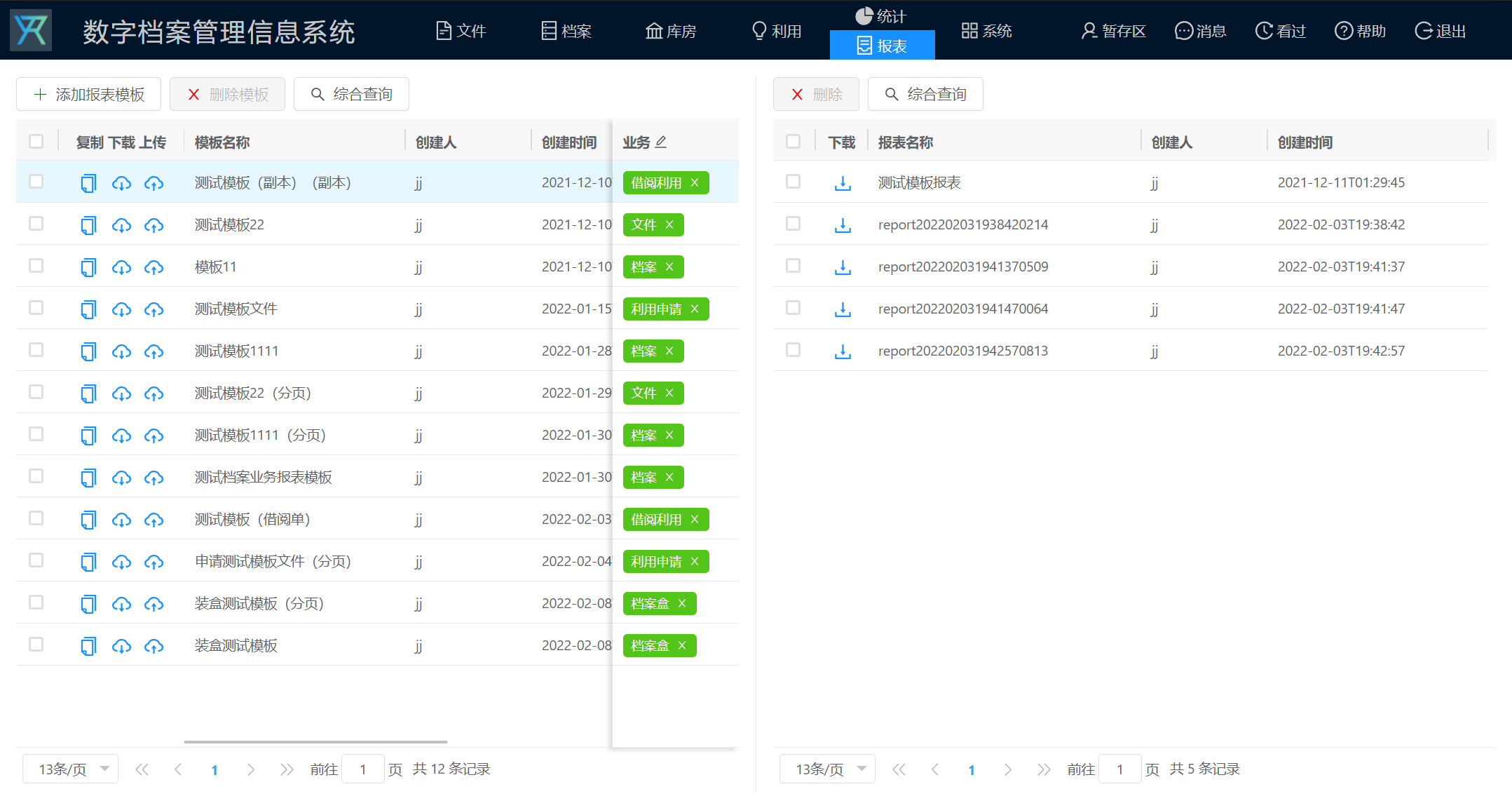Upload to 申请测试模板文件（分页） template
The image size is (1512, 808).
154,562
